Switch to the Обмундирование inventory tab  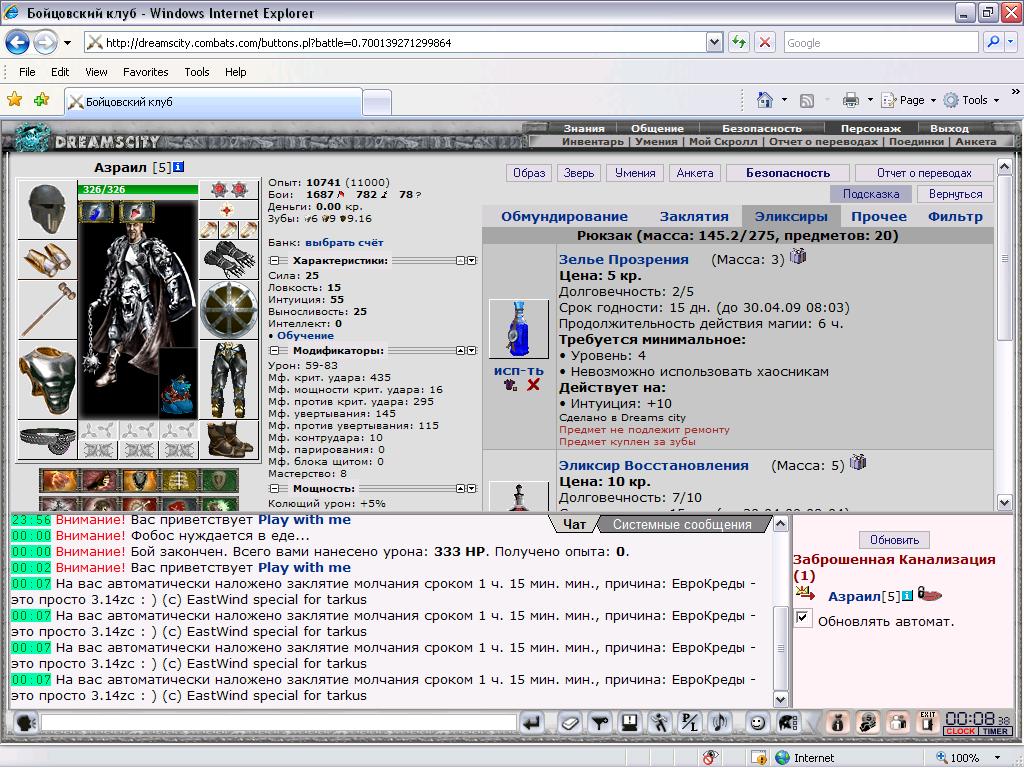pyautogui.click(x=564, y=216)
